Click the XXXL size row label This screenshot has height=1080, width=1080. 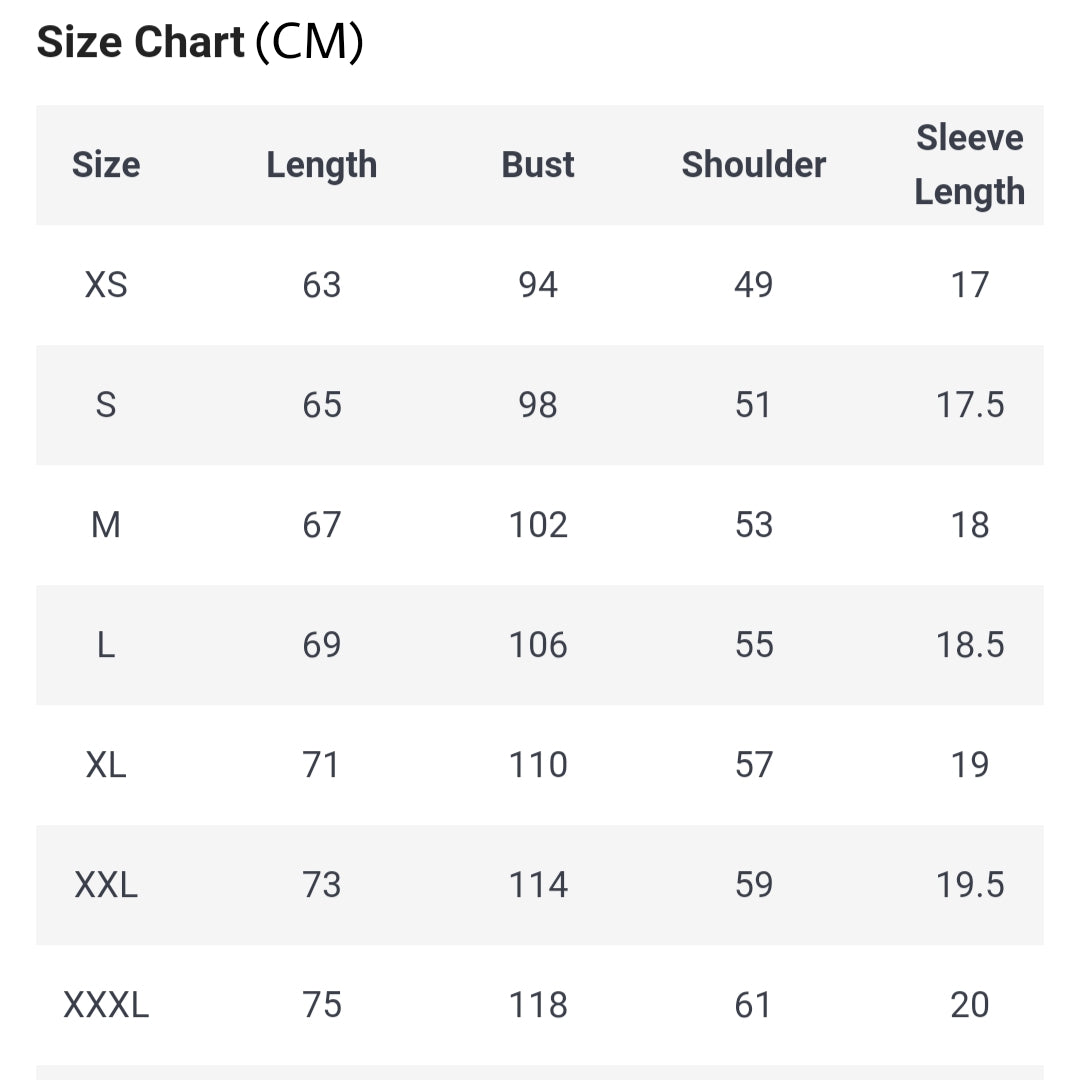tap(106, 1005)
